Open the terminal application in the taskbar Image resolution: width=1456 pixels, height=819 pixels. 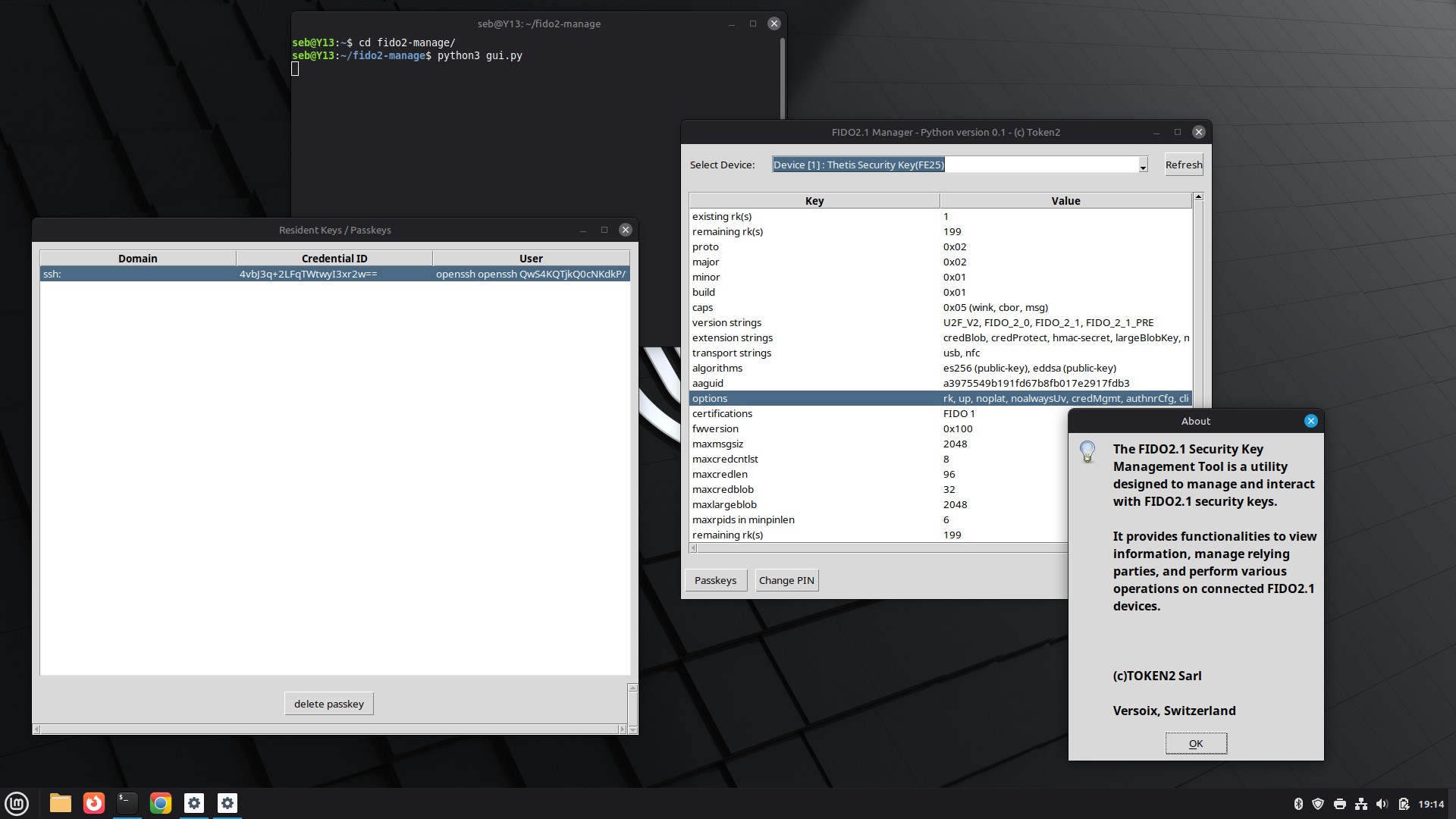tap(127, 803)
